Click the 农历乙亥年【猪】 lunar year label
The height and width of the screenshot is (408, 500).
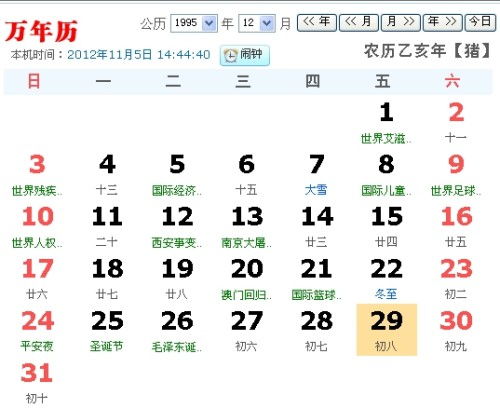pyautogui.click(x=427, y=51)
